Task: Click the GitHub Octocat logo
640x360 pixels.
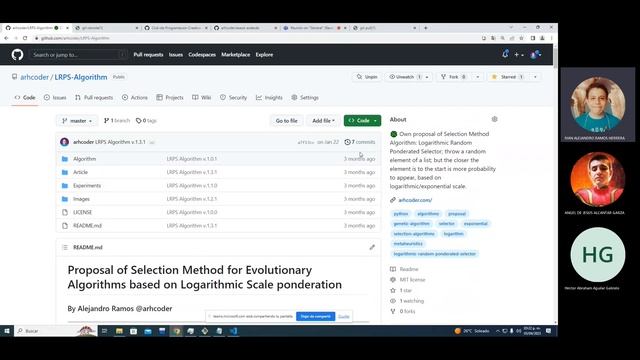Action: click(17, 55)
